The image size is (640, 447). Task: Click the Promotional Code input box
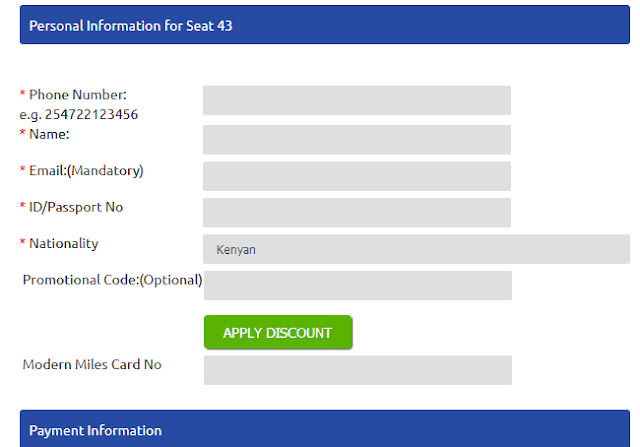click(357, 285)
